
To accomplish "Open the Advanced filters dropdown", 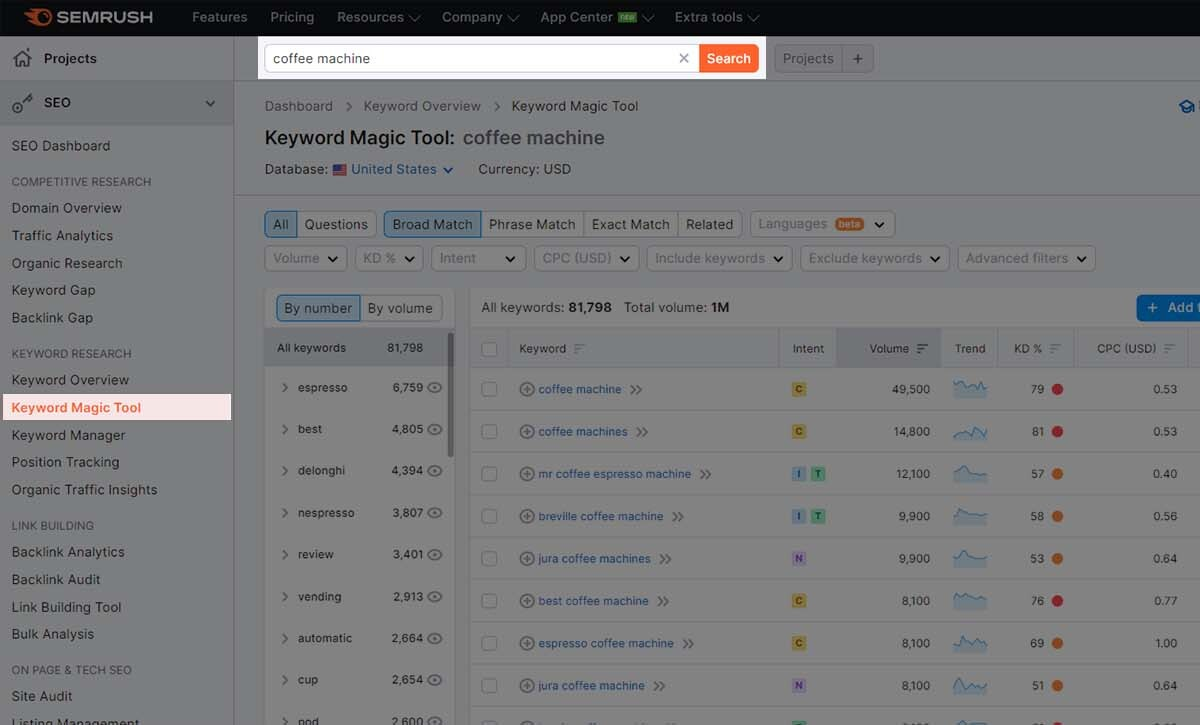I will click(1026, 258).
